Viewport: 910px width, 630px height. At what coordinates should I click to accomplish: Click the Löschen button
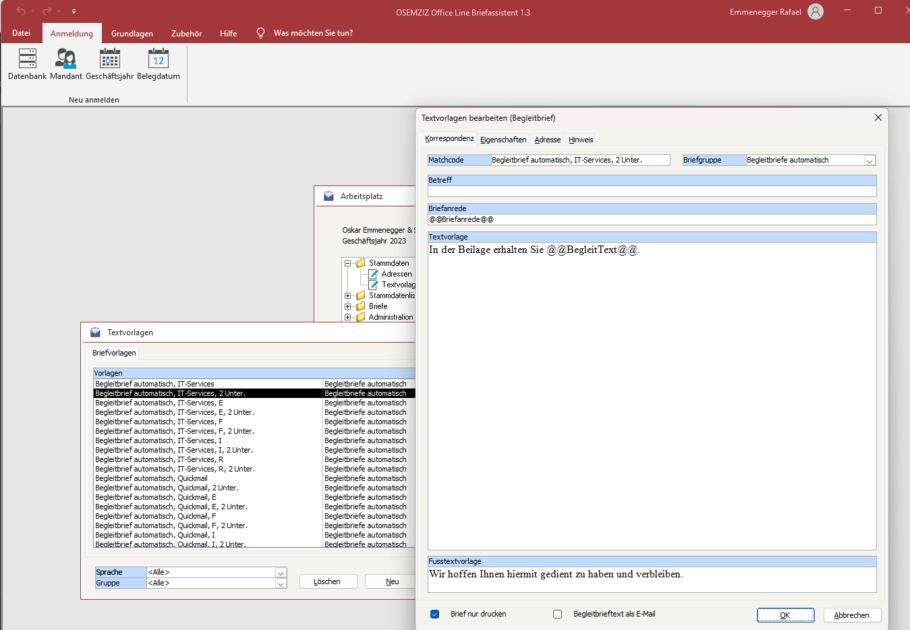327,581
